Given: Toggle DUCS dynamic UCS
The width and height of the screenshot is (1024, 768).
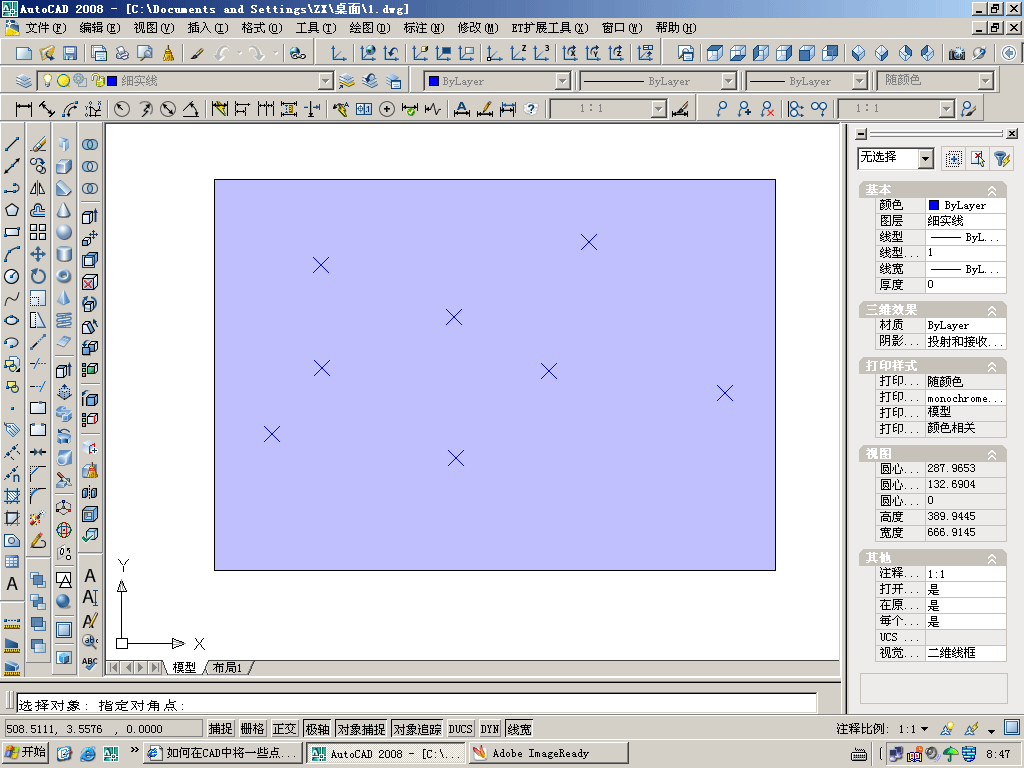Looking at the screenshot, I should click(x=460, y=729).
